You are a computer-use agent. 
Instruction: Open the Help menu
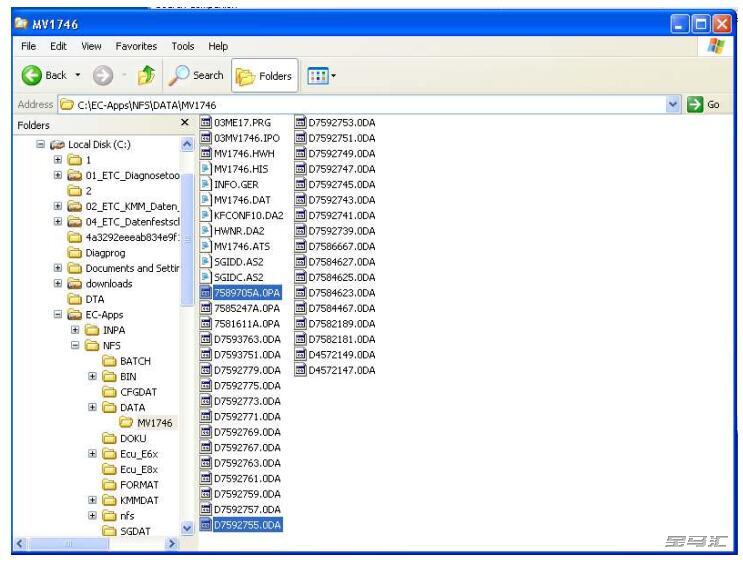tap(218, 46)
